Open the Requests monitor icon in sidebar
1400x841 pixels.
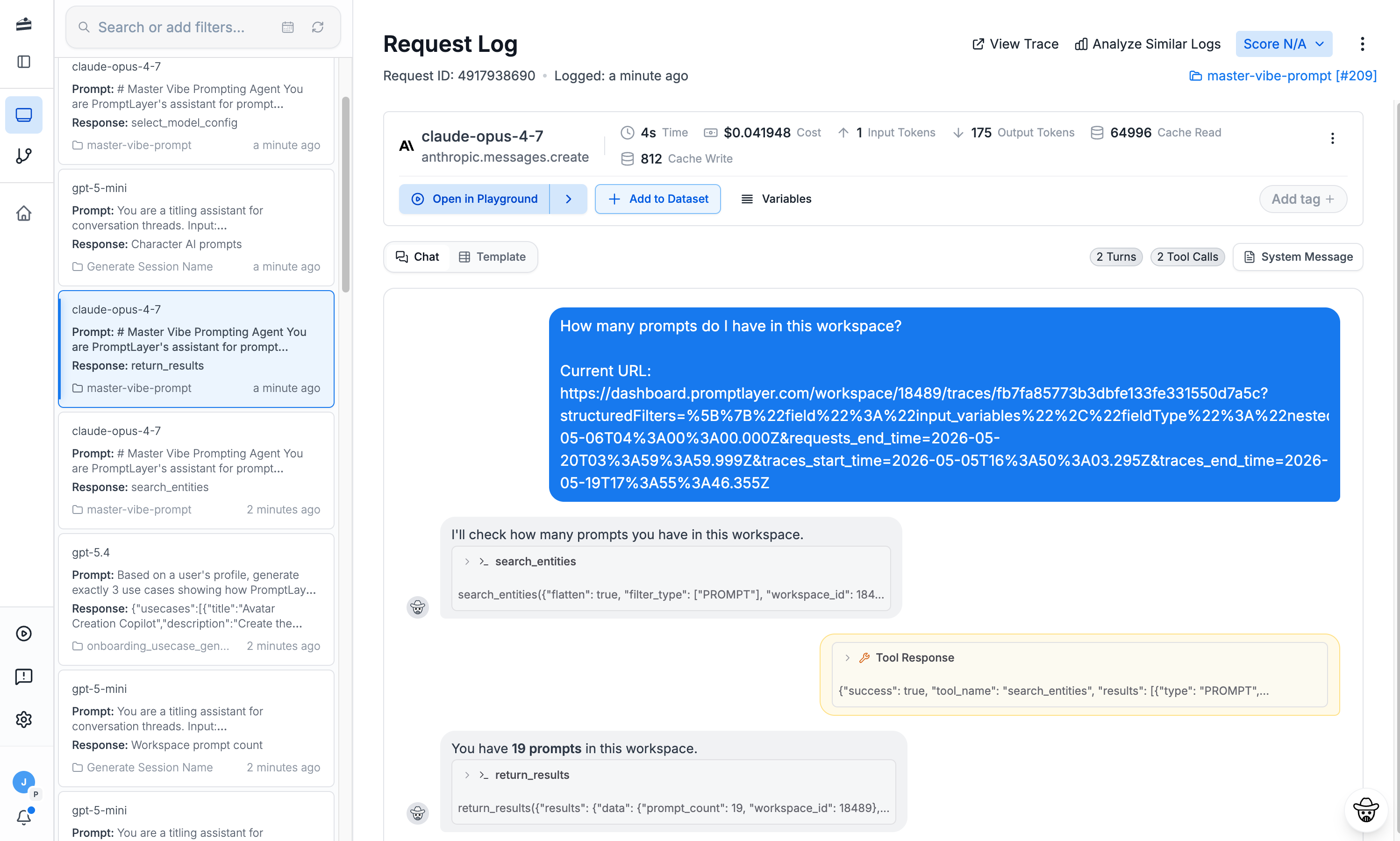tap(24, 114)
